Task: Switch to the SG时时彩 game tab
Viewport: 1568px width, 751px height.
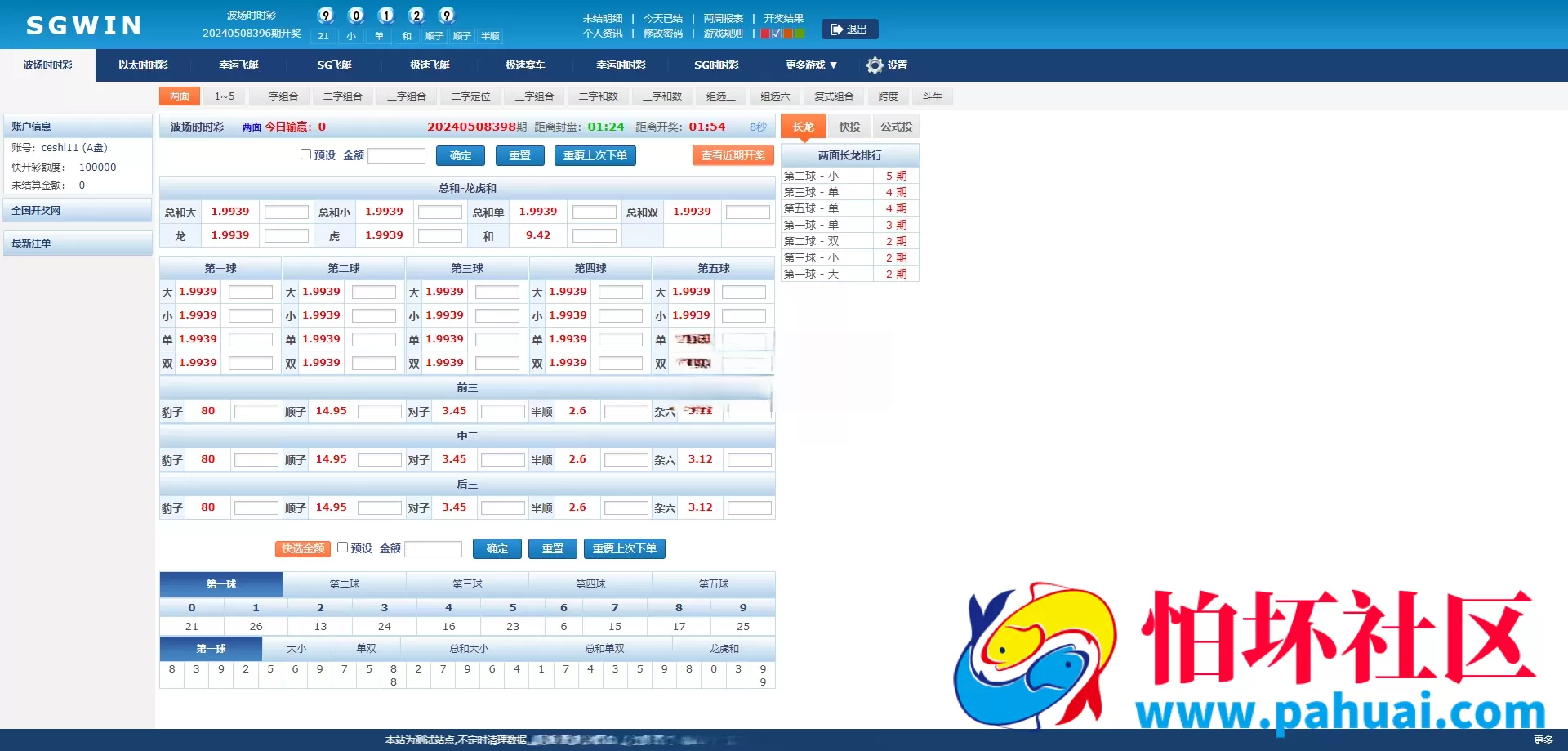Action: point(716,65)
